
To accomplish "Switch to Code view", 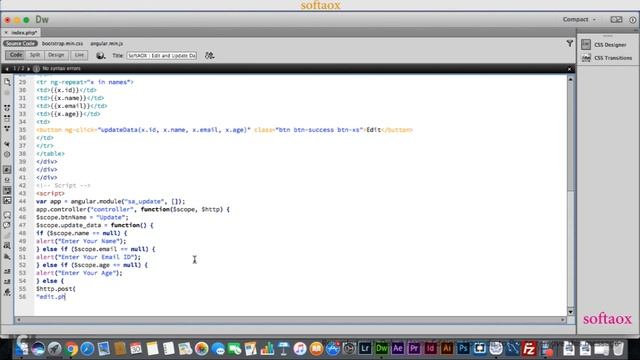I will [x=16, y=55].
